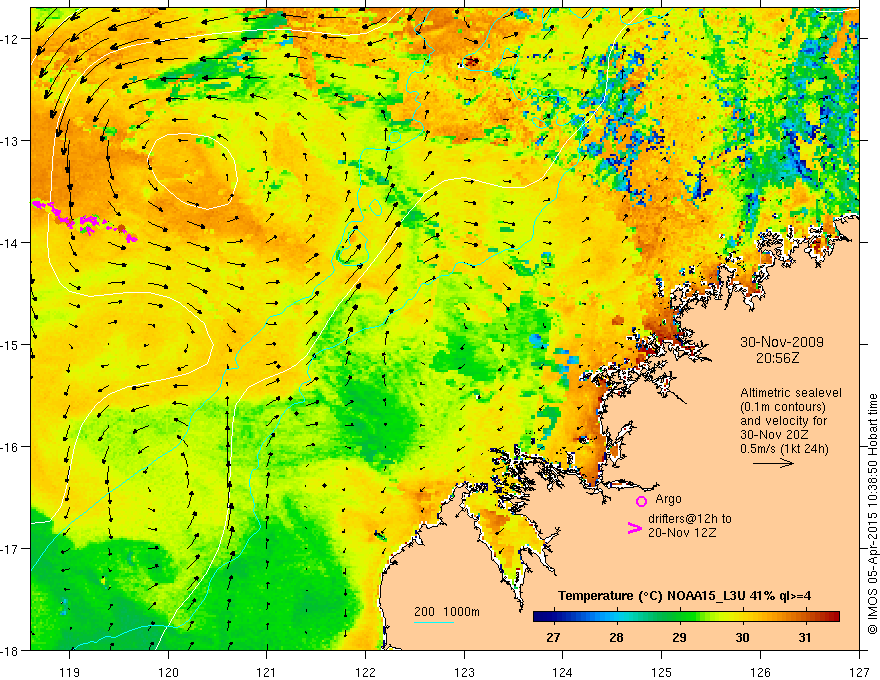The height and width of the screenshot is (680, 880).
Task: Click the latitude axis label -18
Action: click(x=11, y=650)
